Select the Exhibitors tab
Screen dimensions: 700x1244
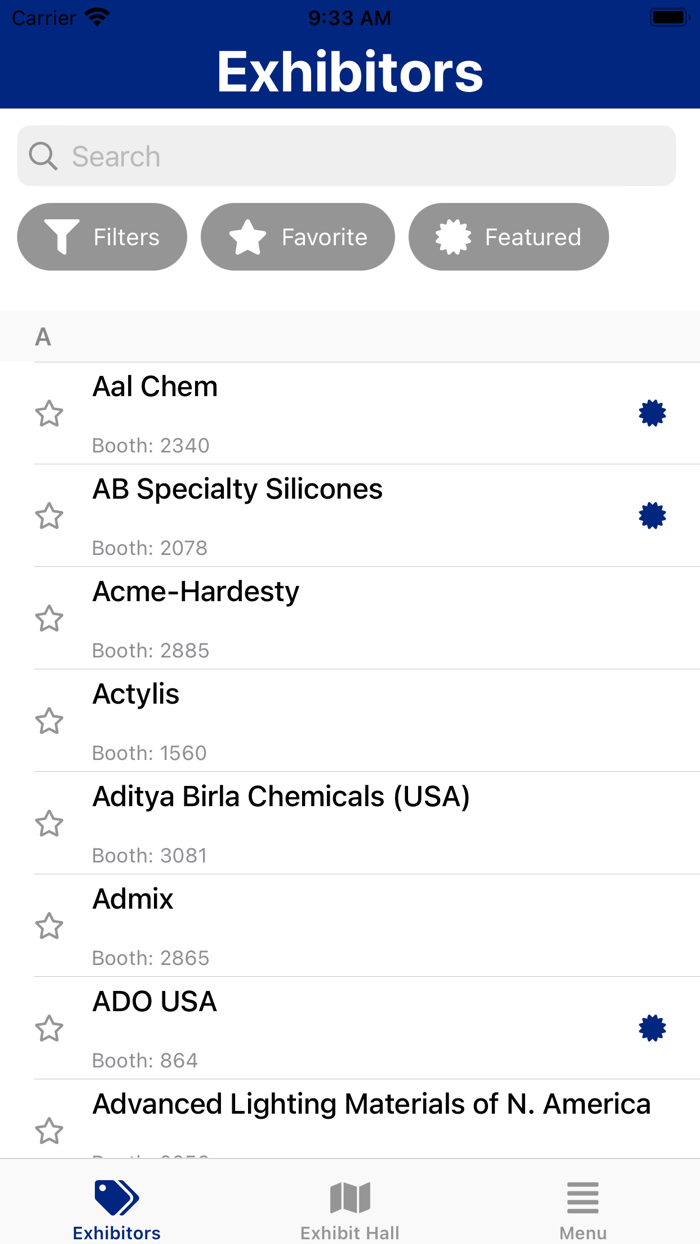[x=117, y=1209]
